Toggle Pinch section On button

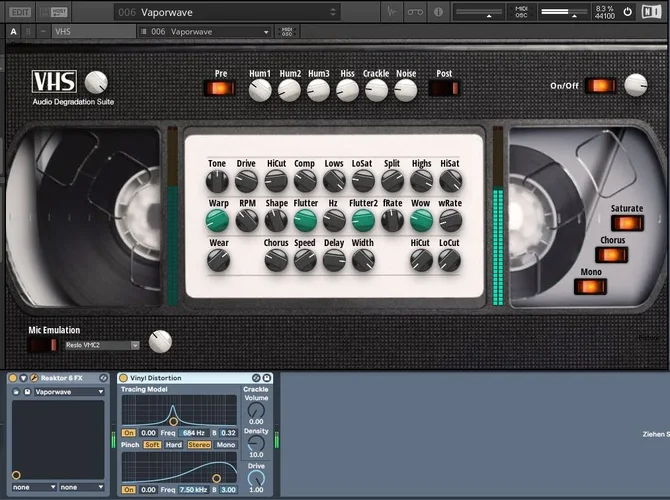click(x=129, y=490)
